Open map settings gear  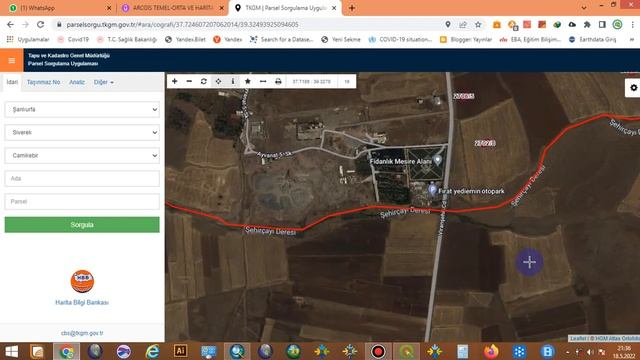click(633, 88)
